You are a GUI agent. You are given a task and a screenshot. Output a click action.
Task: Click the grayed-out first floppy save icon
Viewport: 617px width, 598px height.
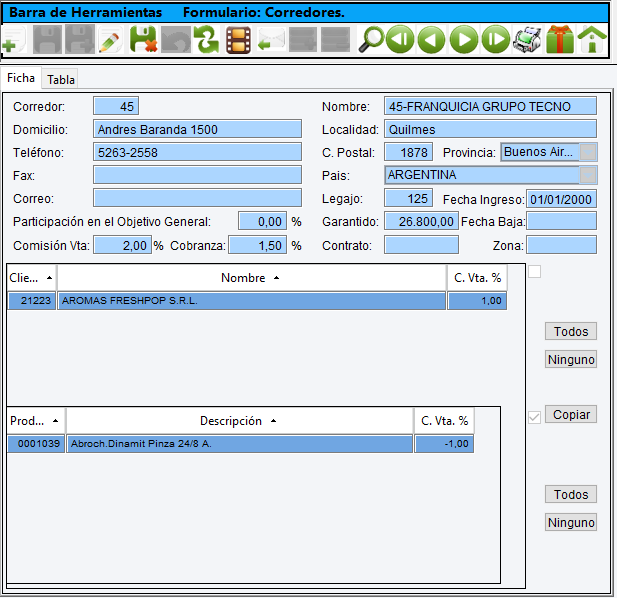47,39
